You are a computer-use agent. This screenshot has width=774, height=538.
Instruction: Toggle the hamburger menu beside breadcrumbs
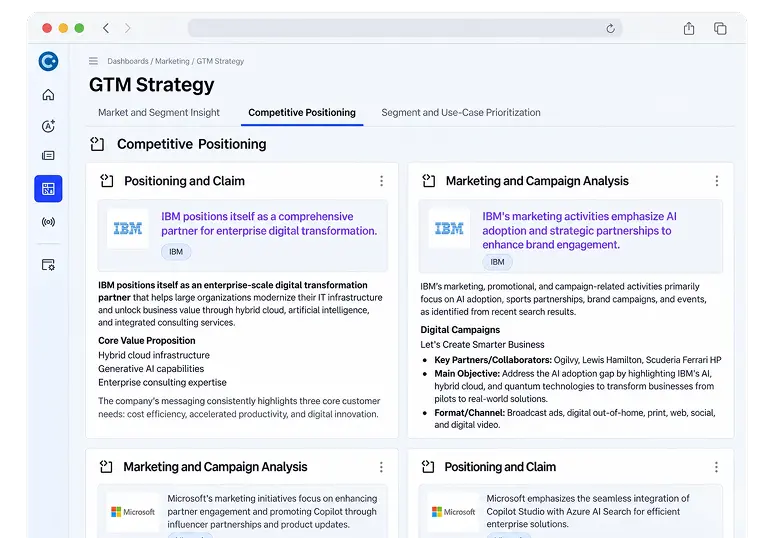click(93, 61)
